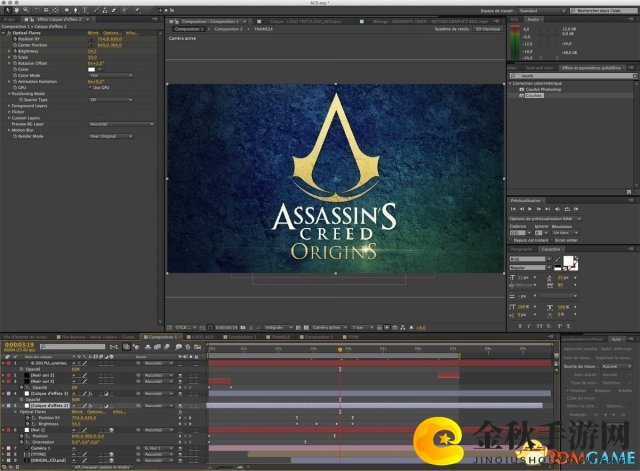The width and height of the screenshot is (640, 471).
Task: Jump to last frame in Prévisualisation
Action: click(547, 209)
